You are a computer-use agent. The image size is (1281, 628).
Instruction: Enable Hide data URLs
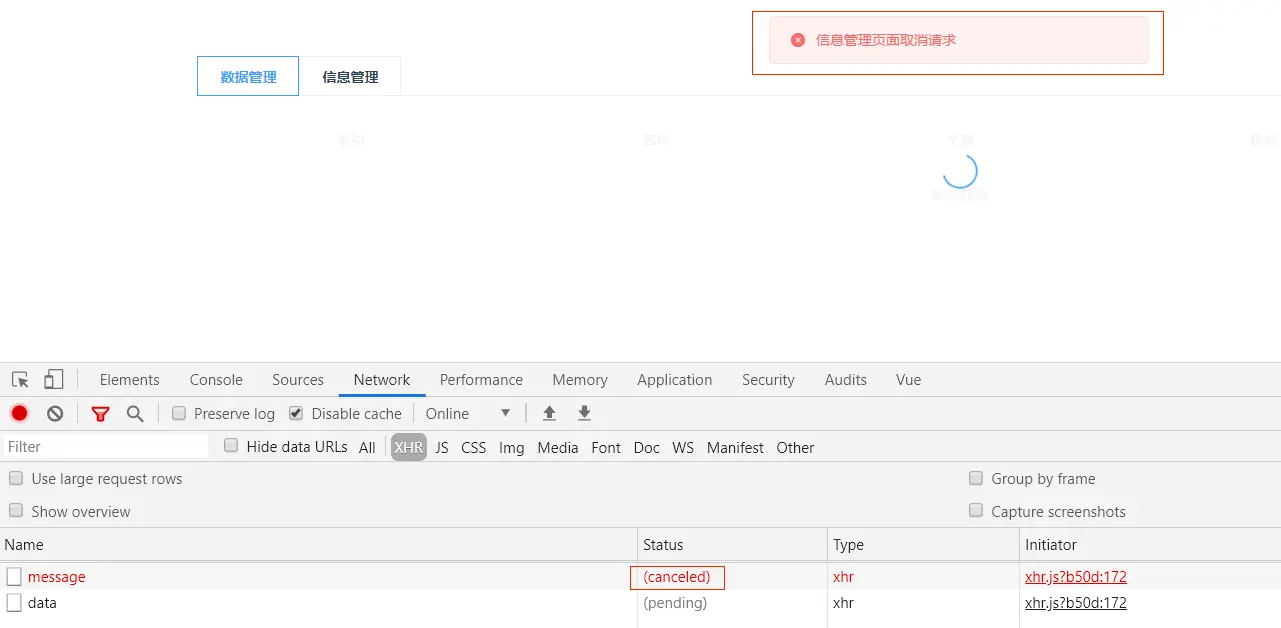coord(230,446)
